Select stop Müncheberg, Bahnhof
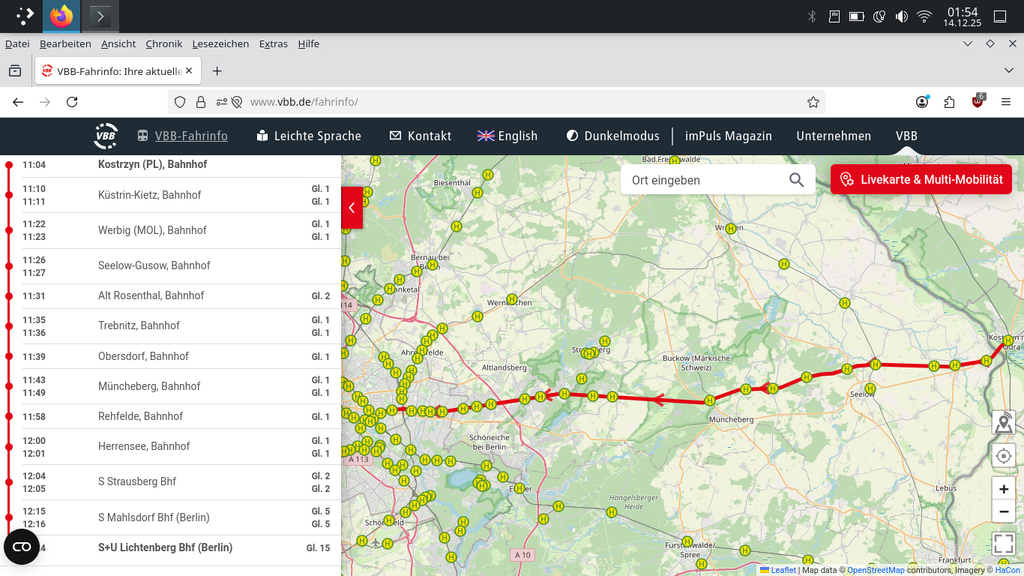This screenshot has width=1024, height=576. point(149,386)
